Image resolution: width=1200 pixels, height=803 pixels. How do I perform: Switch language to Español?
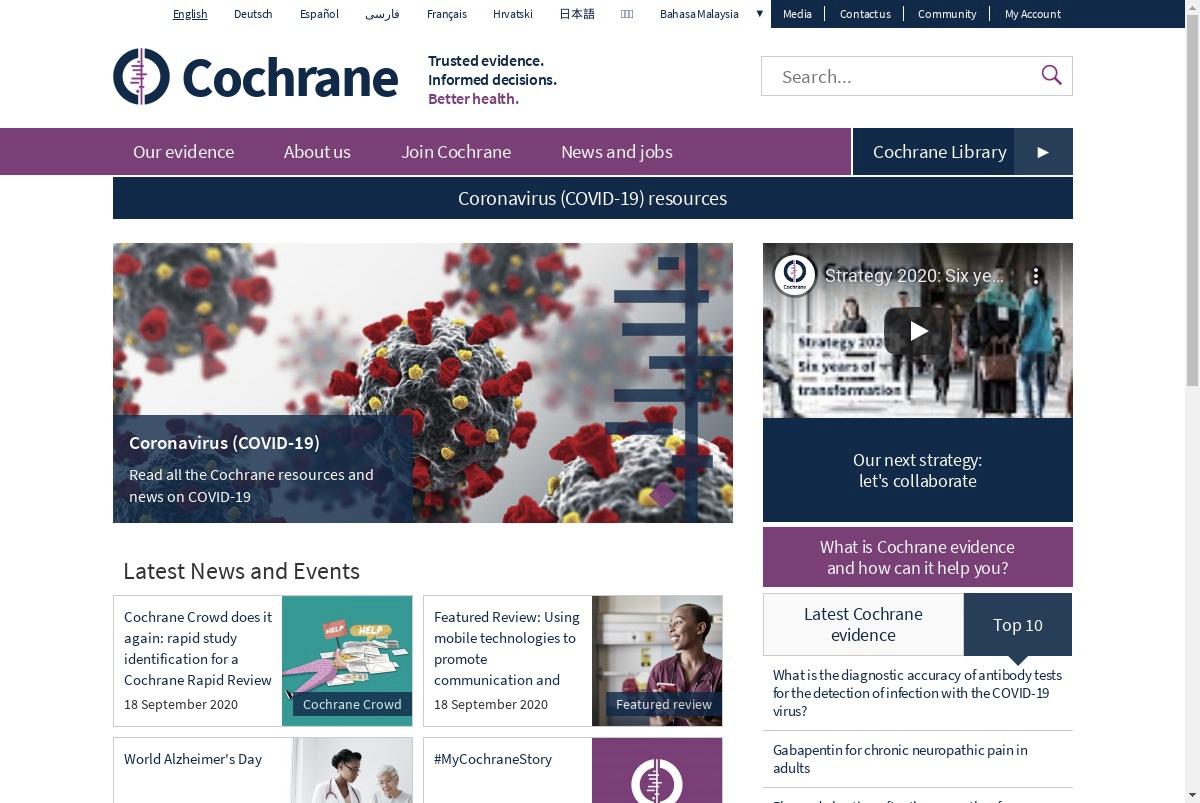319,14
